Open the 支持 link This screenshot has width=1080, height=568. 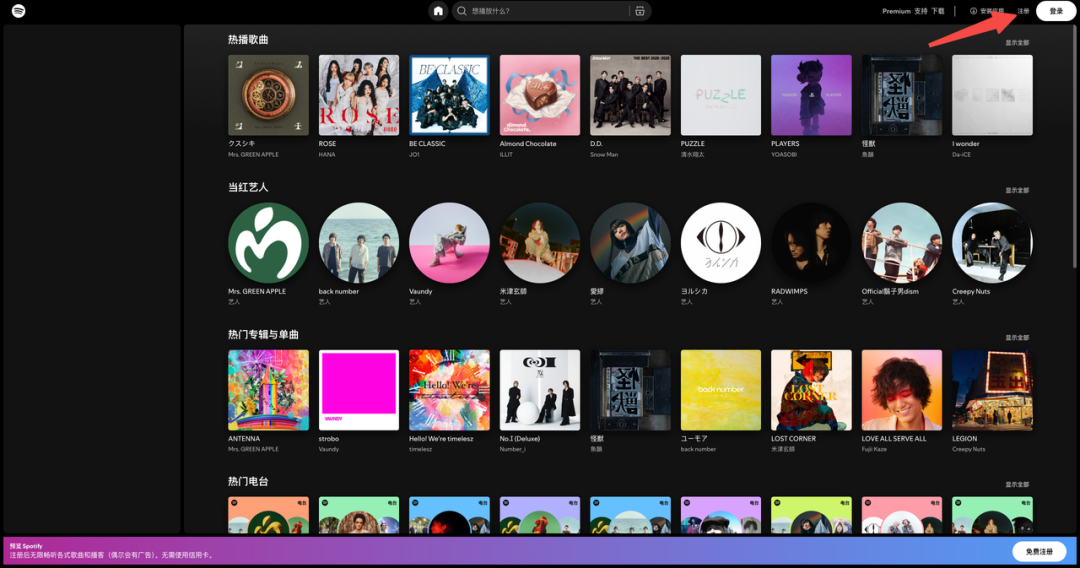pos(921,11)
